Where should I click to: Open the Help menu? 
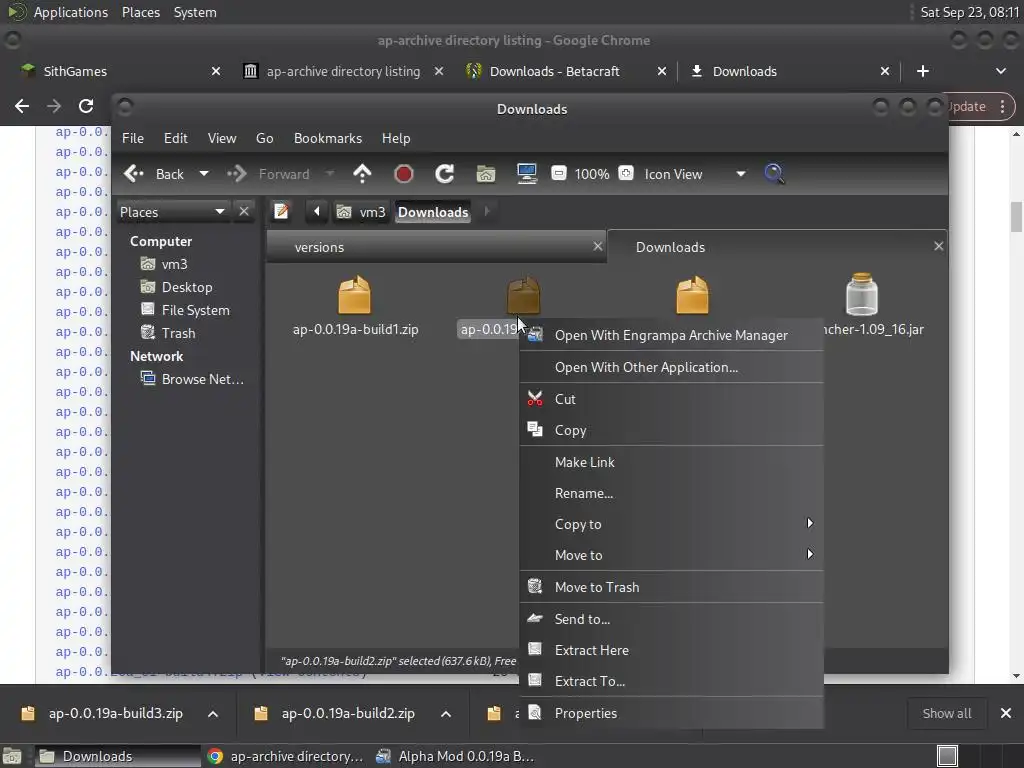tap(396, 138)
